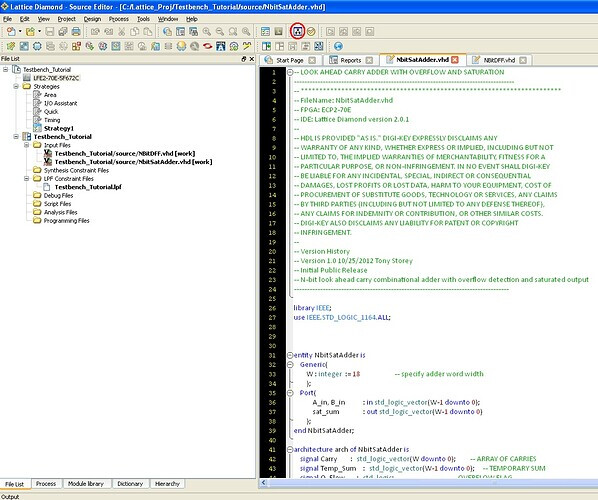This screenshot has width=598, height=500.
Task: Close the NbitSatAdder.vhd tab
Action: (455, 60)
